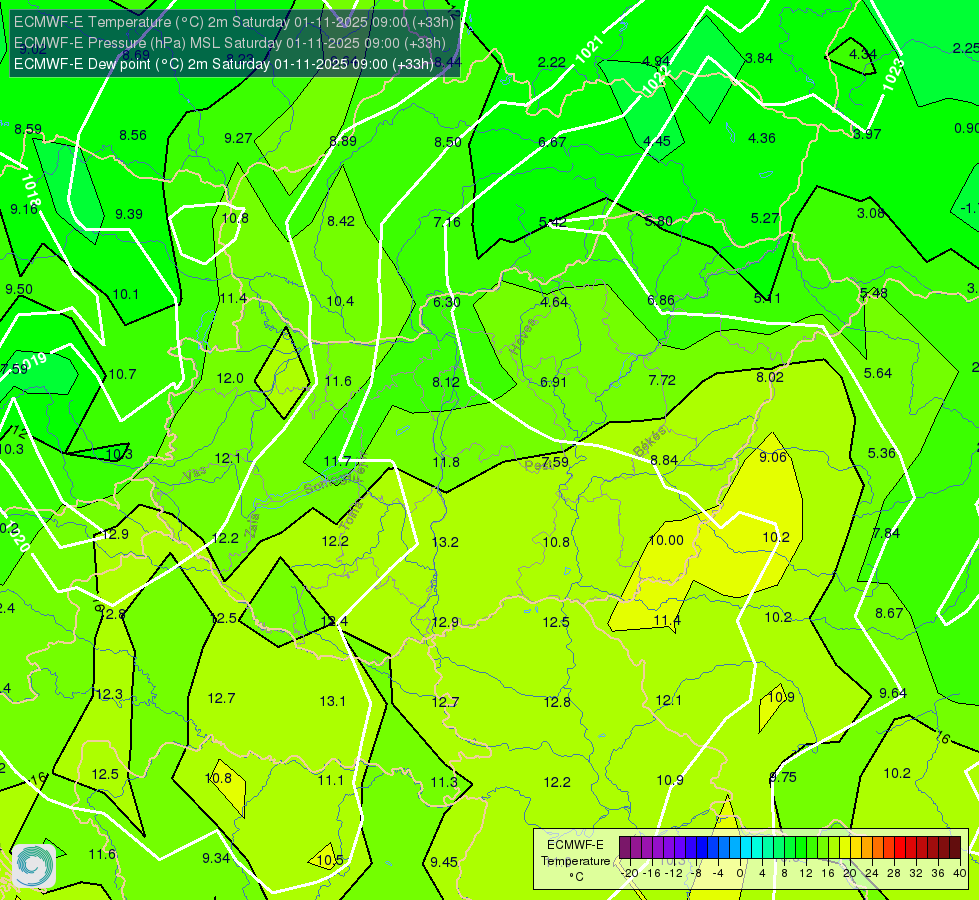The height and width of the screenshot is (900, 979).
Task: Pick the dark maroon swatch at legend's 40 end
Action: pyautogui.click(x=955, y=848)
